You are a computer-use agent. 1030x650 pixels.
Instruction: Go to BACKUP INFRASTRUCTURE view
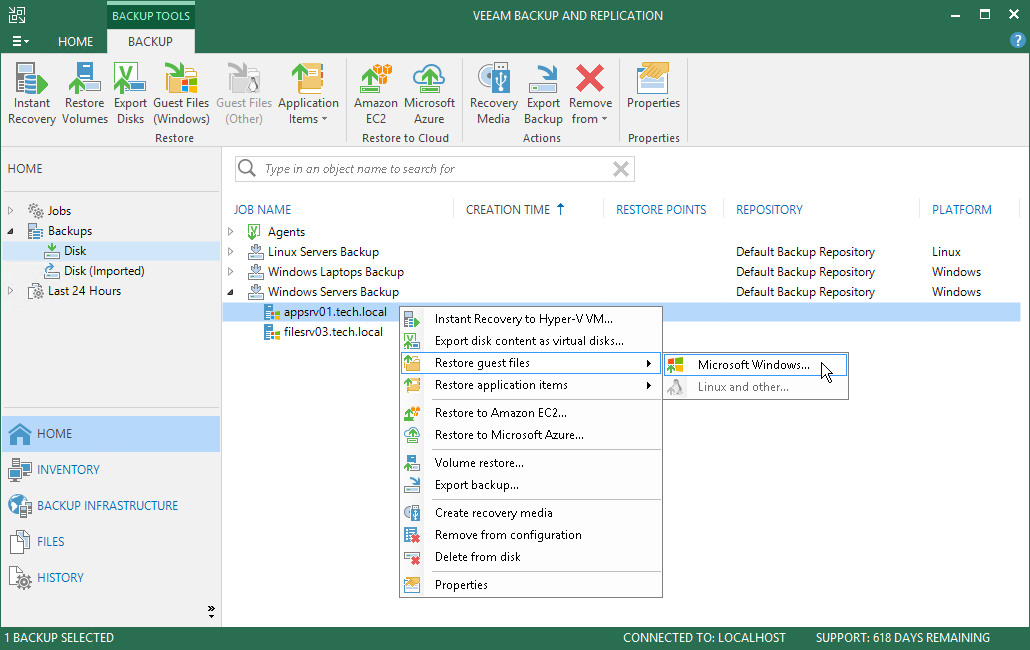pyautogui.click(x=111, y=506)
